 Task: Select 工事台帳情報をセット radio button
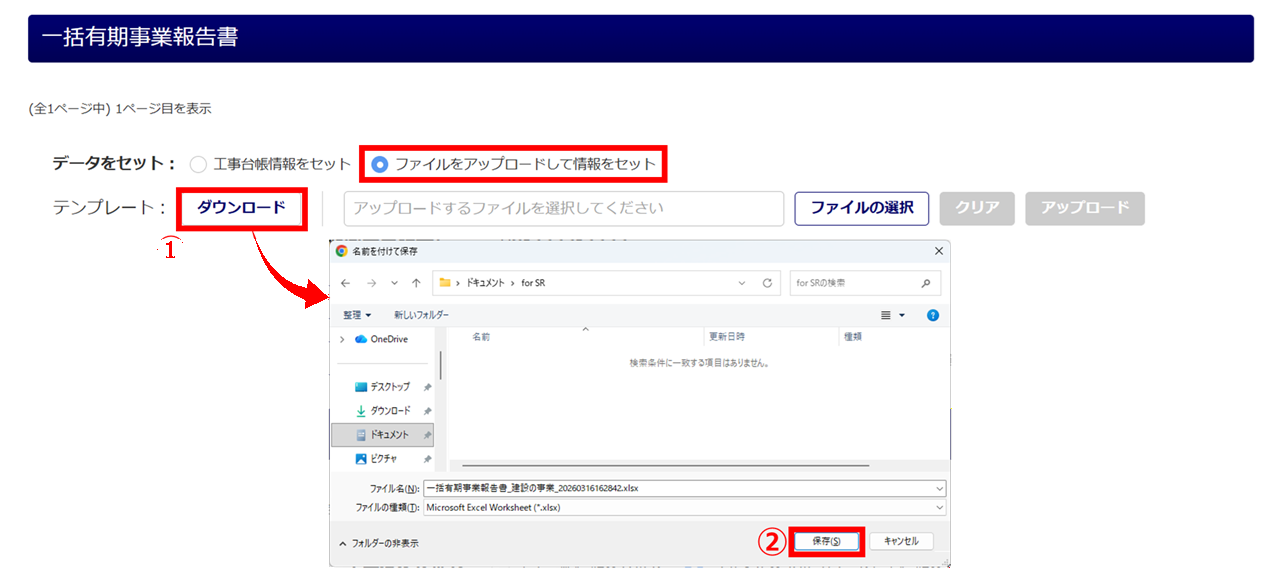pyautogui.click(x=198, y=164)
